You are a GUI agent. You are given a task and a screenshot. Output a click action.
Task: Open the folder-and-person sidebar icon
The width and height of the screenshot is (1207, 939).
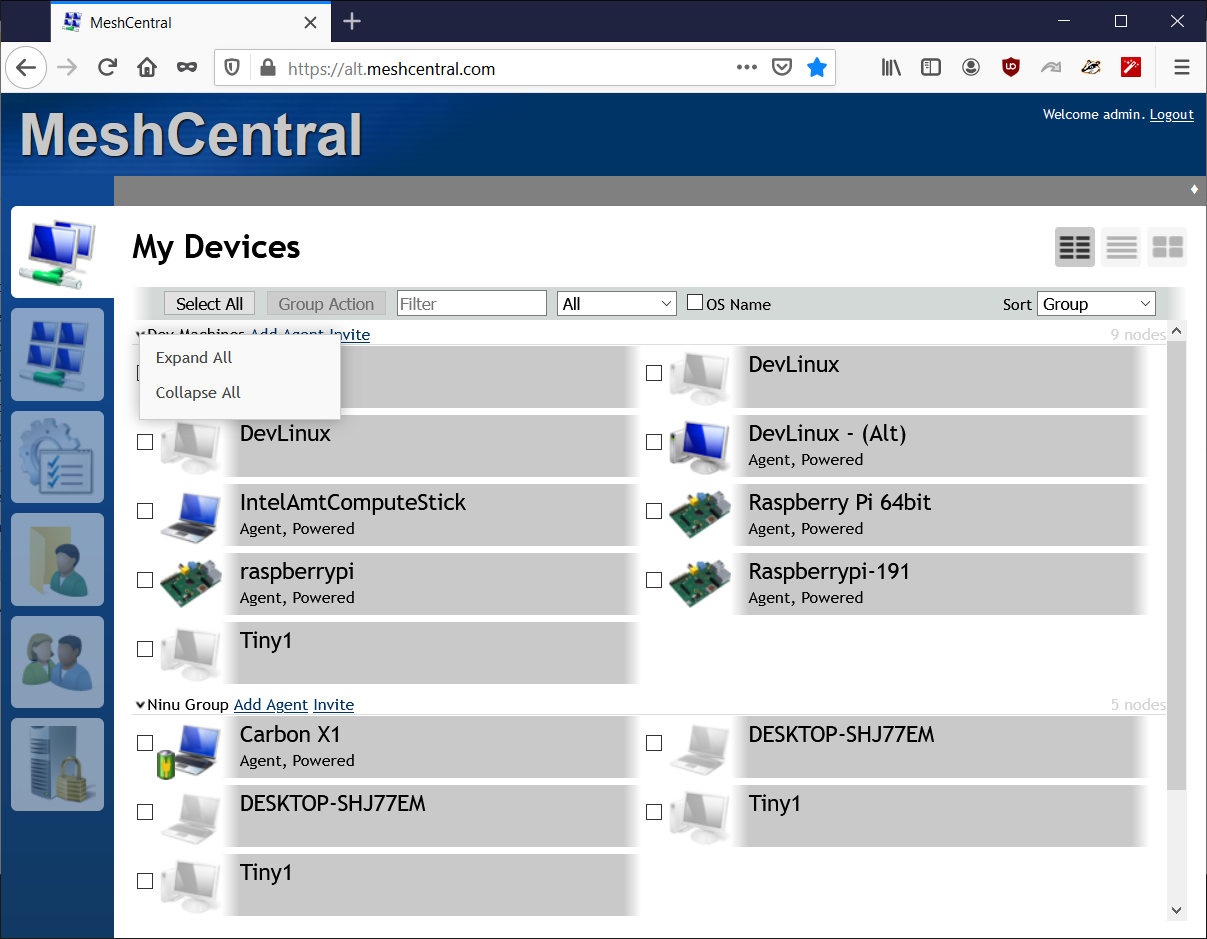click(58, 560)
